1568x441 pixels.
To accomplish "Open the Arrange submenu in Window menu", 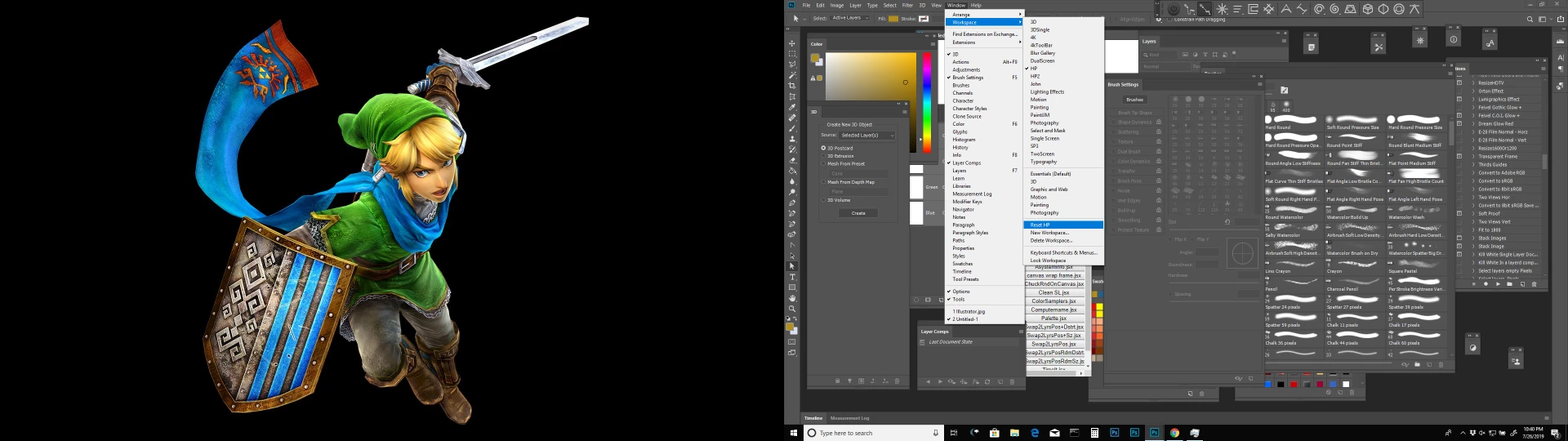I will (984, 14).
